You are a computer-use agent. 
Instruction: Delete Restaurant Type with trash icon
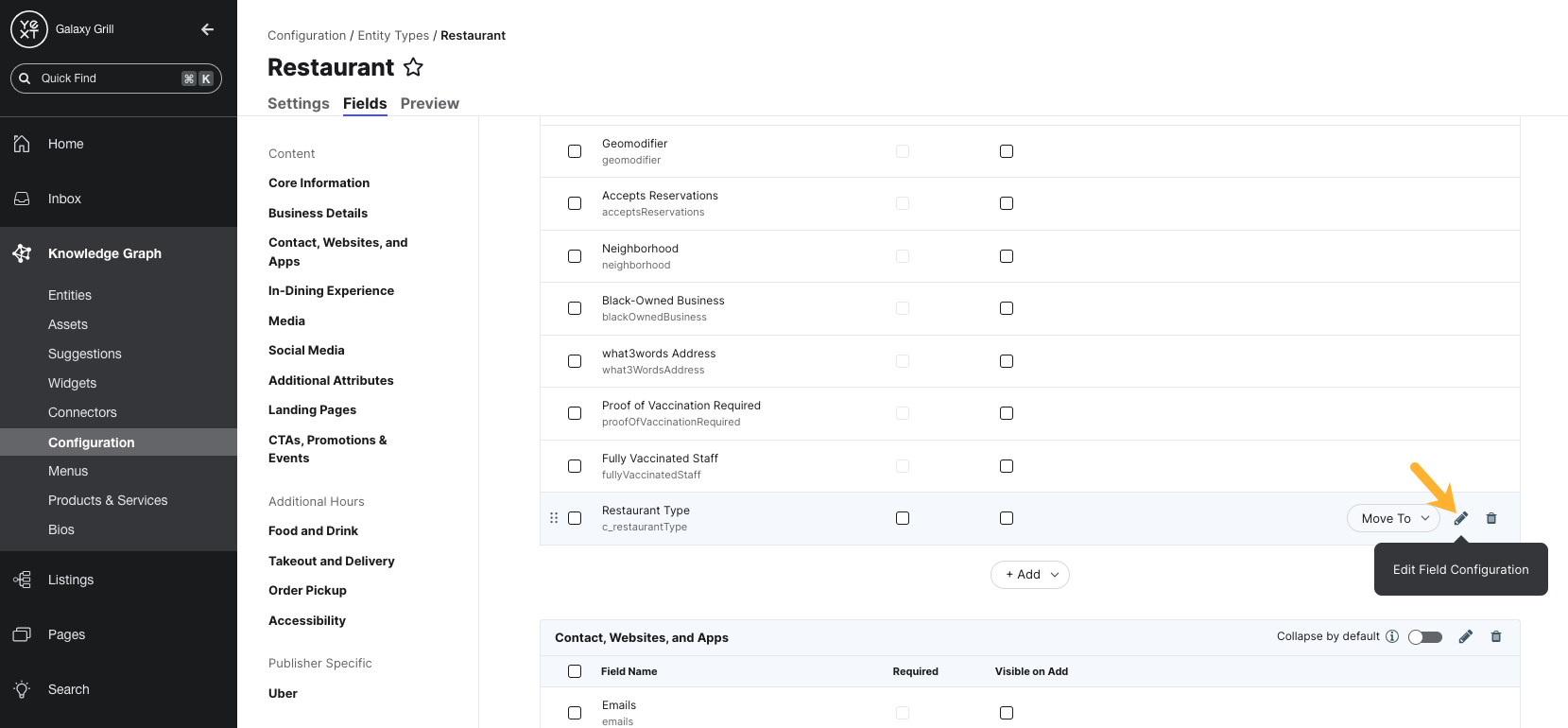pos(1491,518)
